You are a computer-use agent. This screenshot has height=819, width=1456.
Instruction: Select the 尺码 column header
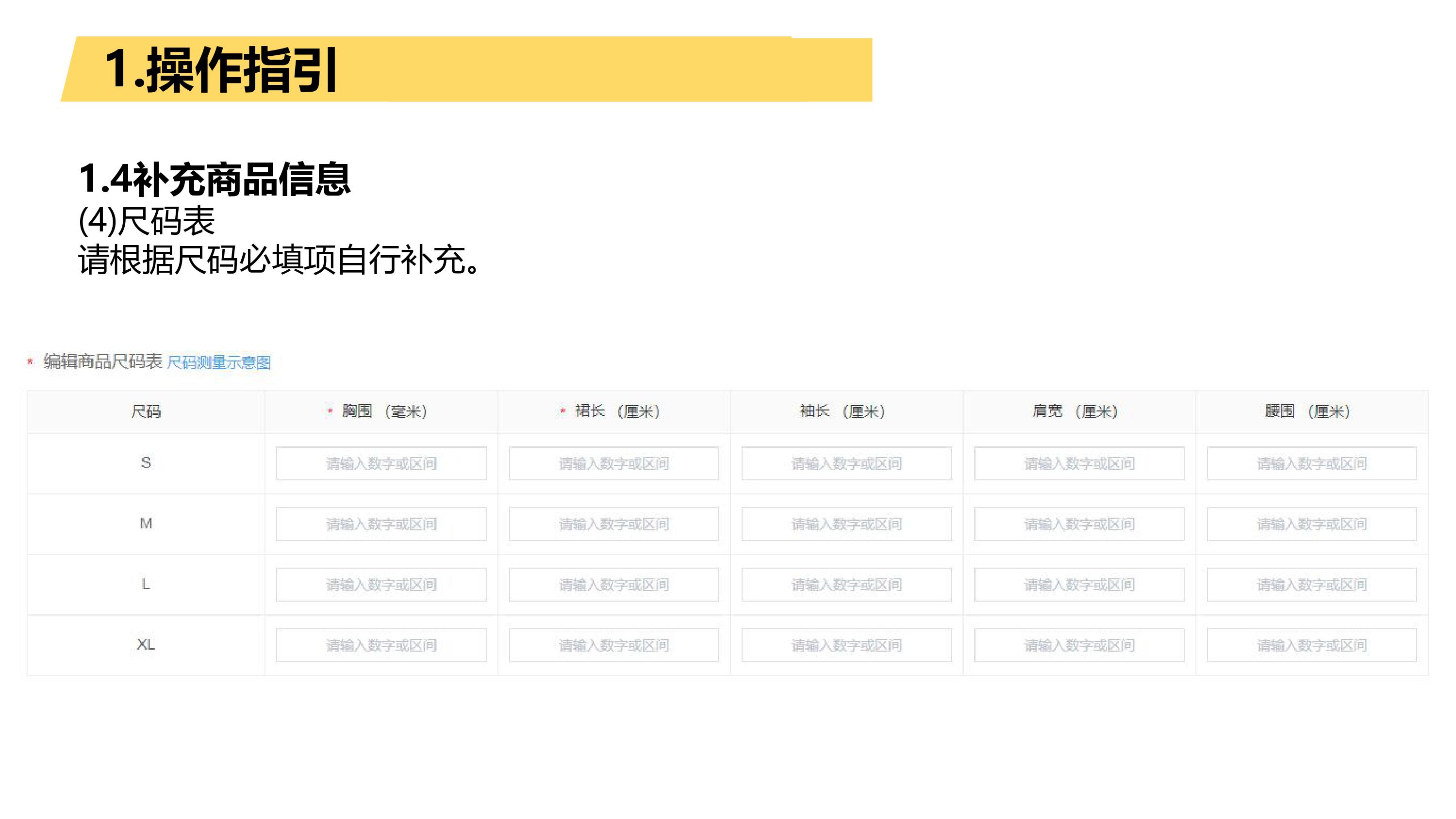(146, 411)
